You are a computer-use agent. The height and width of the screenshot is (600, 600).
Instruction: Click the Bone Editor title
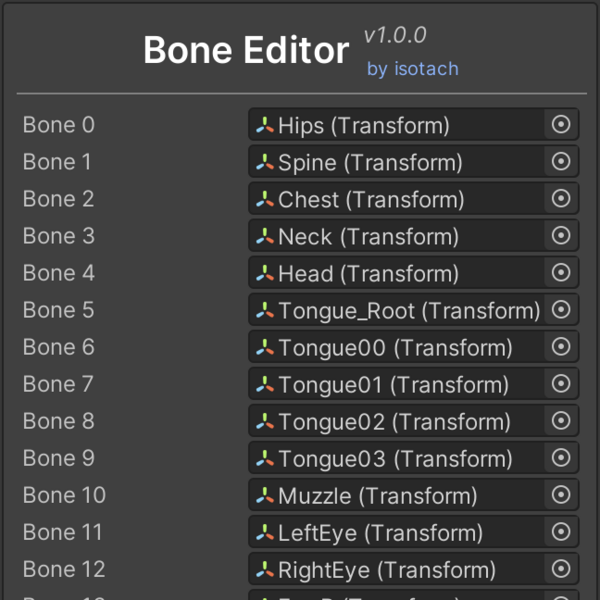[x=246, y=50]
